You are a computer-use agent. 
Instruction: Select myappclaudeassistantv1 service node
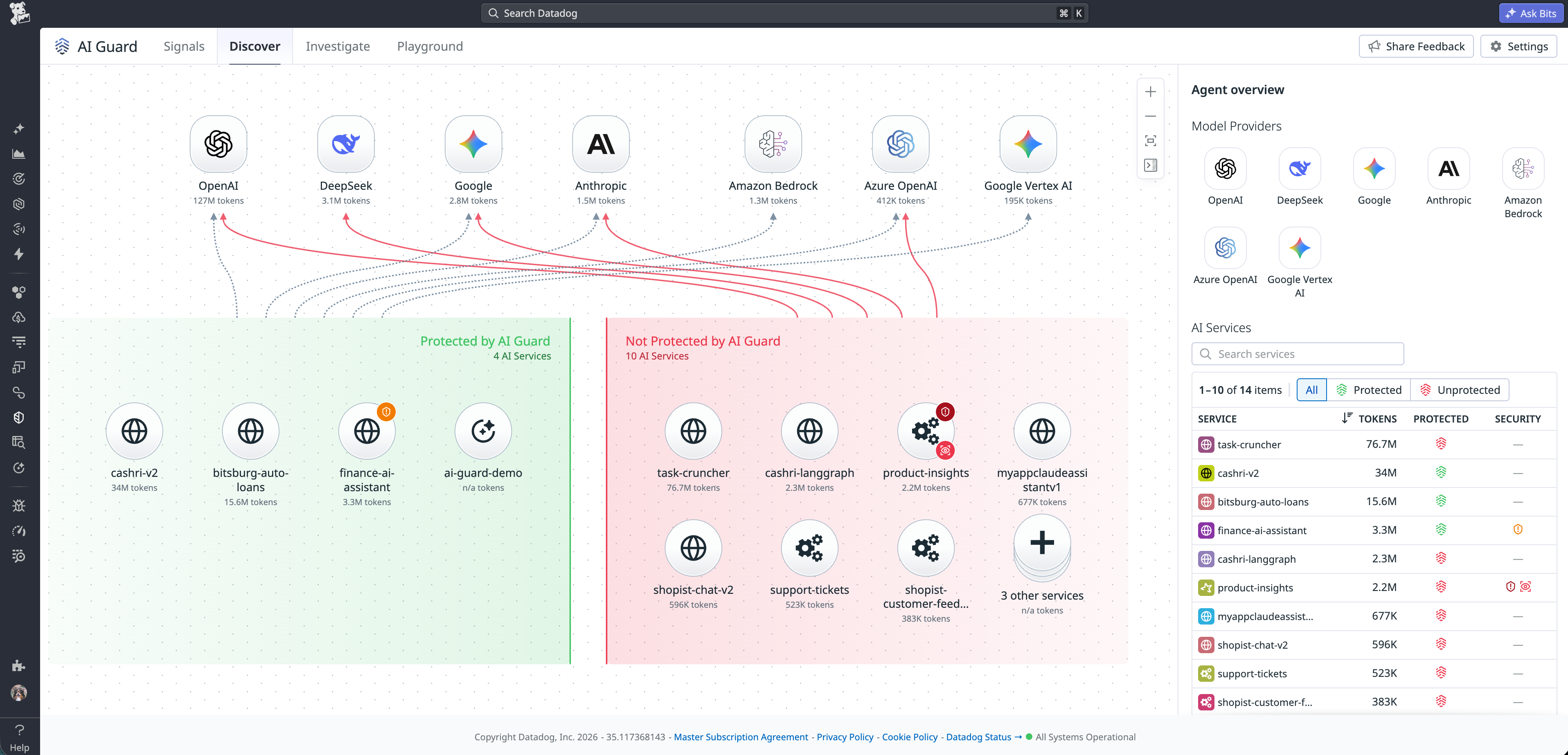1041,431
